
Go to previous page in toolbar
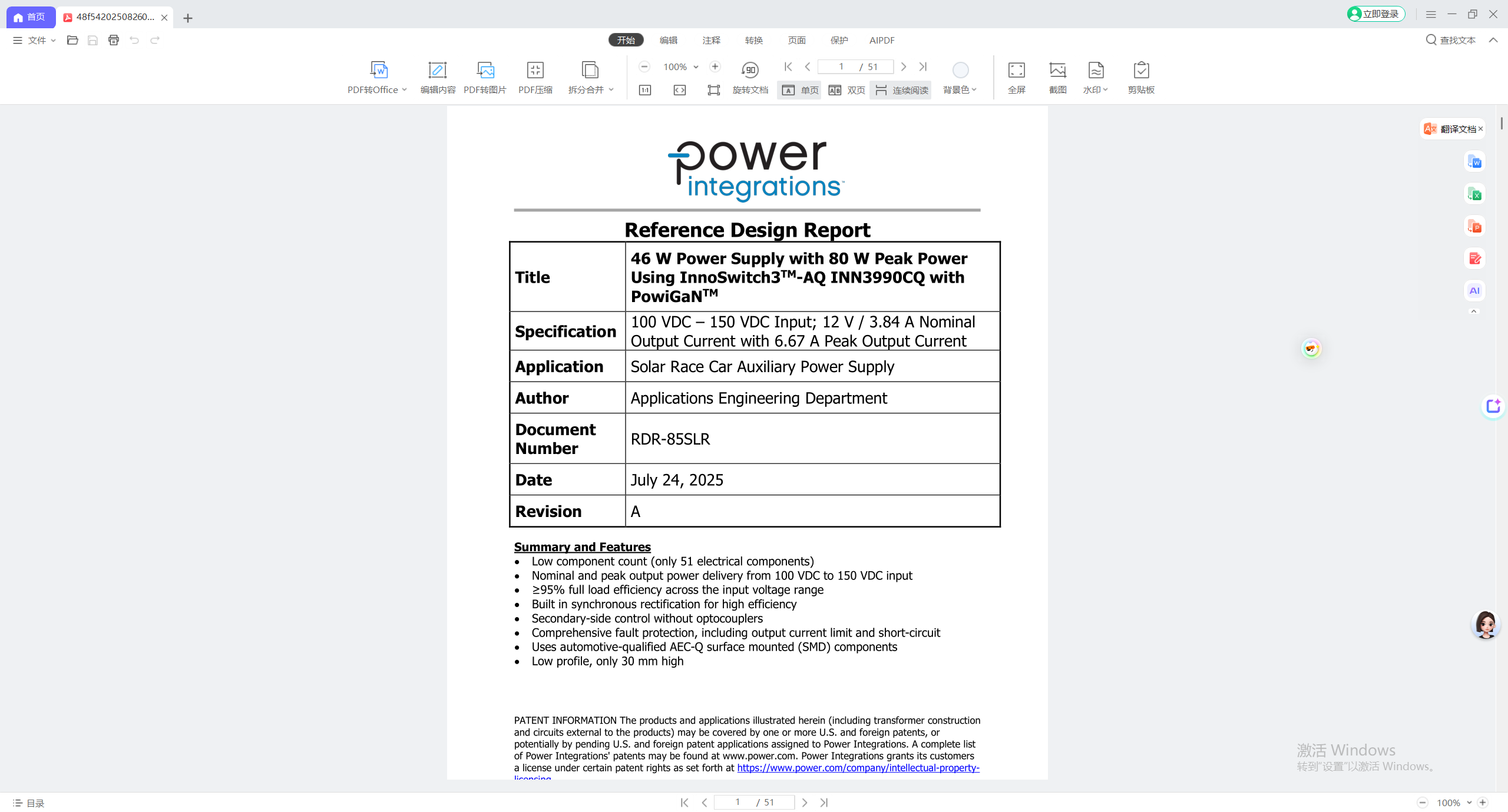click(x=808, y=67)
